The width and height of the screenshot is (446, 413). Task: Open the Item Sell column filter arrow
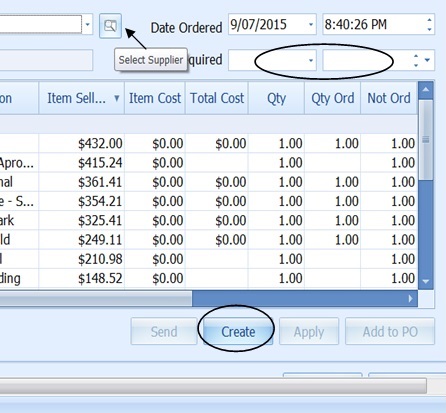point(117,98)
